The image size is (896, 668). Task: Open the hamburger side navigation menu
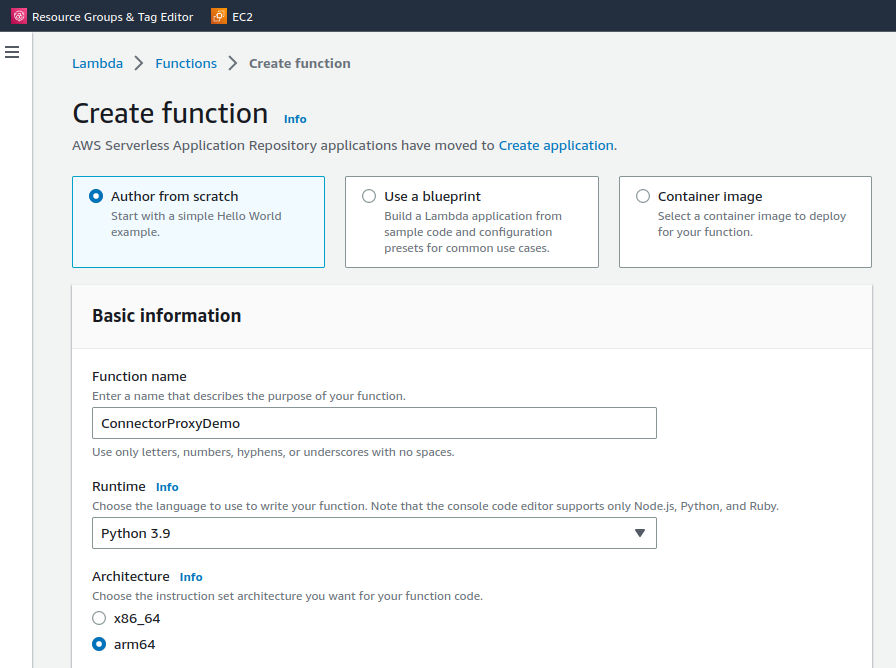(x=12, y=52)
